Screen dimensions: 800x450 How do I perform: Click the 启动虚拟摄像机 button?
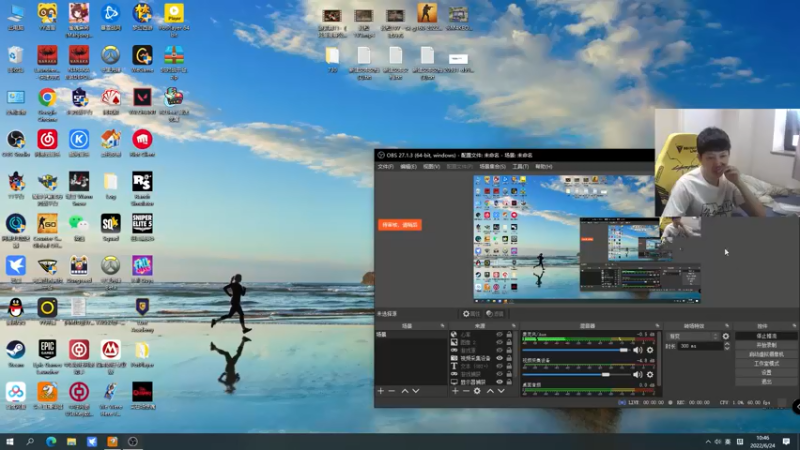[x=766, y=355]
